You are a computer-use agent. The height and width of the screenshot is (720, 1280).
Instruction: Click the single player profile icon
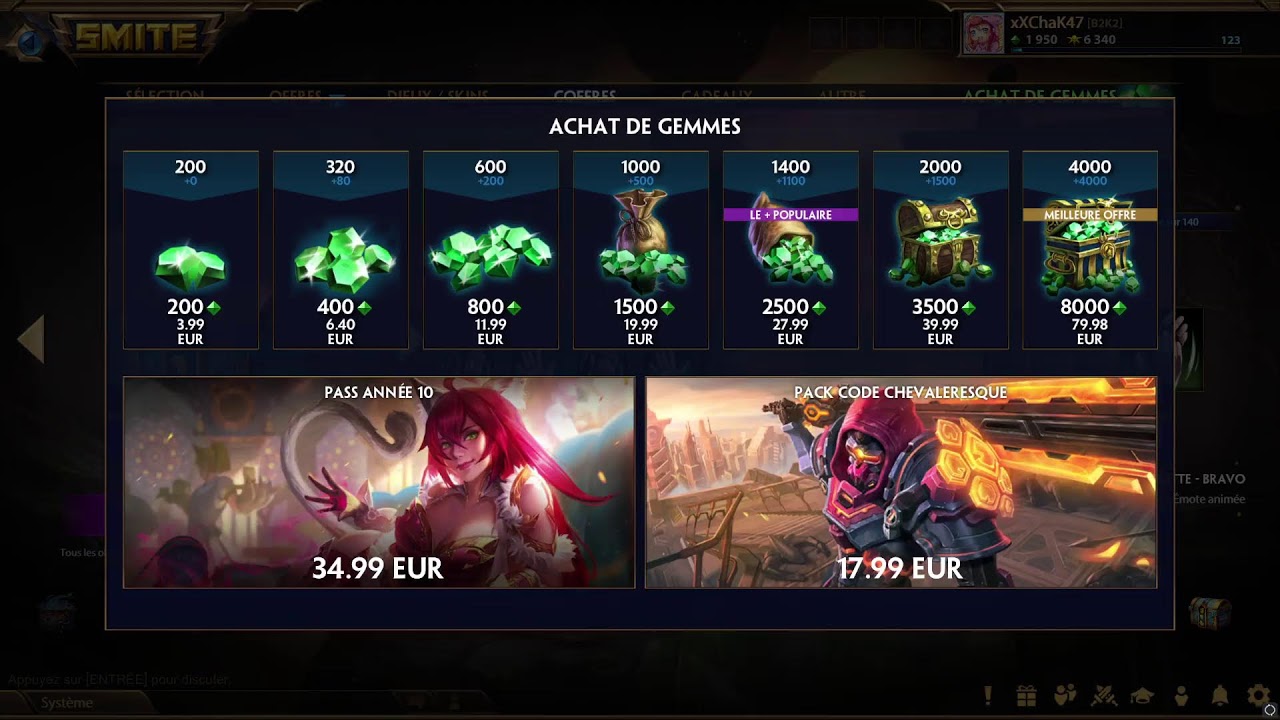[x=1181, y=695]
